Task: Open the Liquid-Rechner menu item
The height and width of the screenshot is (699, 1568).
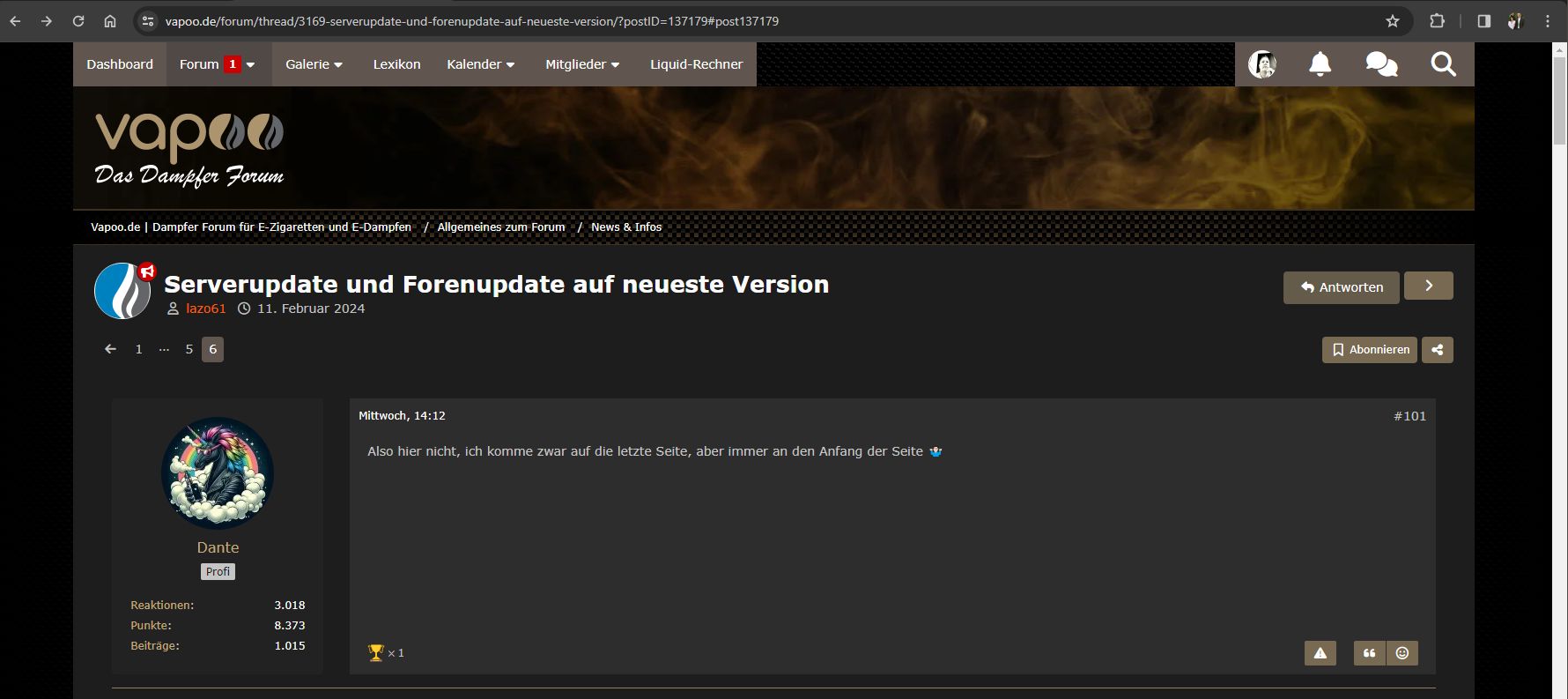Action: (696, 64)
